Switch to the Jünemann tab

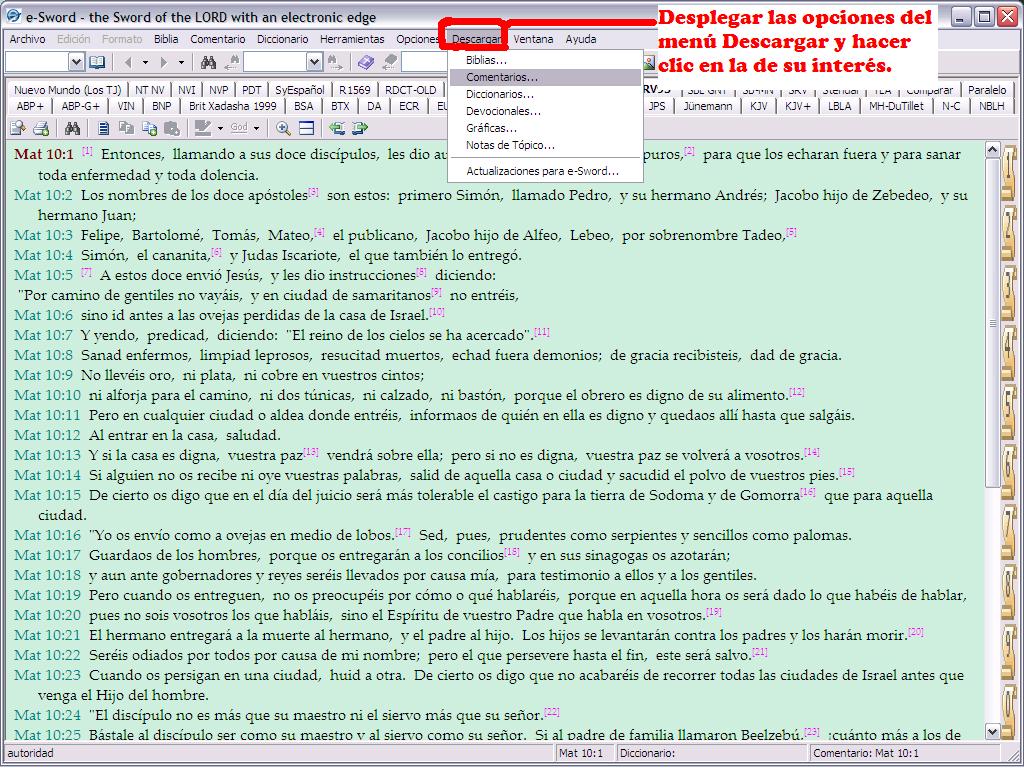tap(707, 106)
